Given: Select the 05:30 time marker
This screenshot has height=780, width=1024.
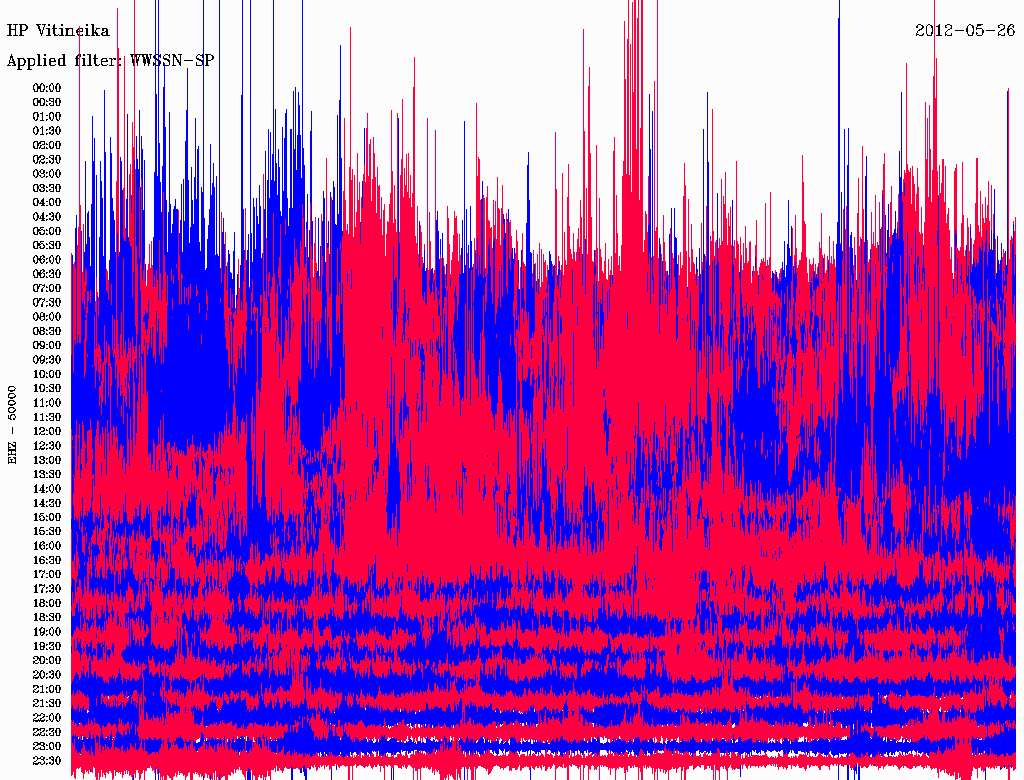Looking at the screenshot, I should tap(47, 246).
